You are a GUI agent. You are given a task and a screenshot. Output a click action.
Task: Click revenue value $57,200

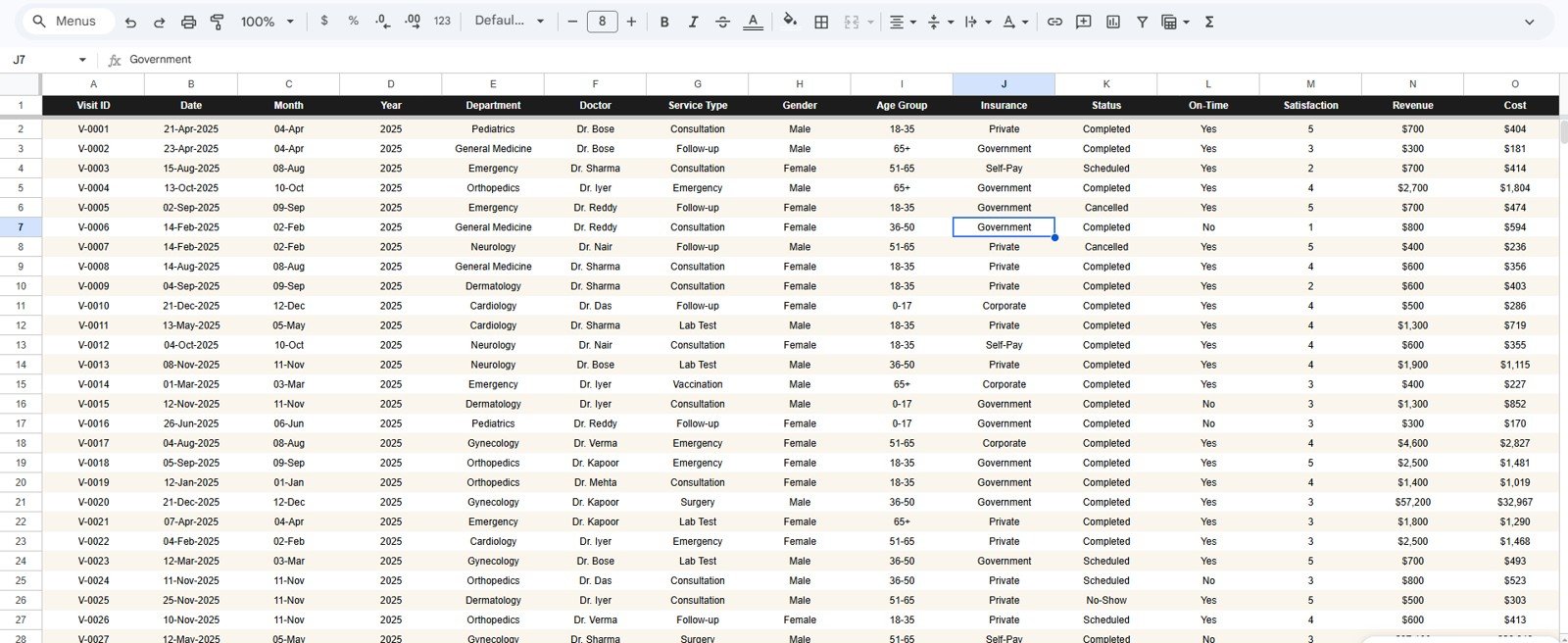coord(1412,502)
